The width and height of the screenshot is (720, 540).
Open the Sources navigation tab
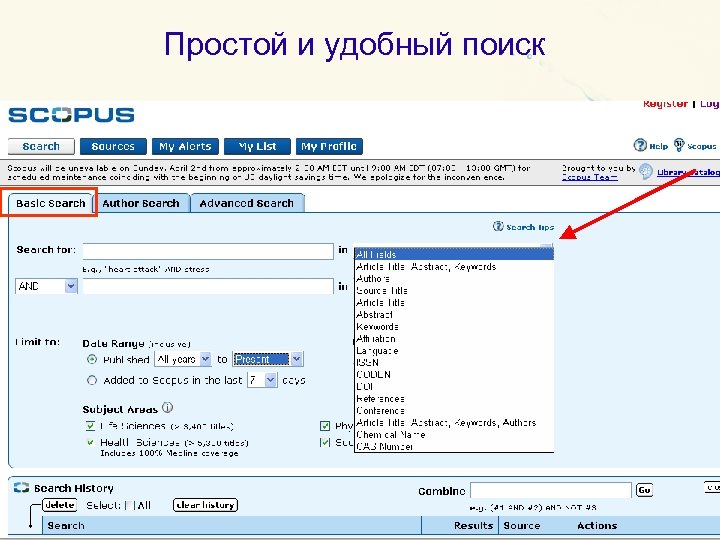click(113, 146)
